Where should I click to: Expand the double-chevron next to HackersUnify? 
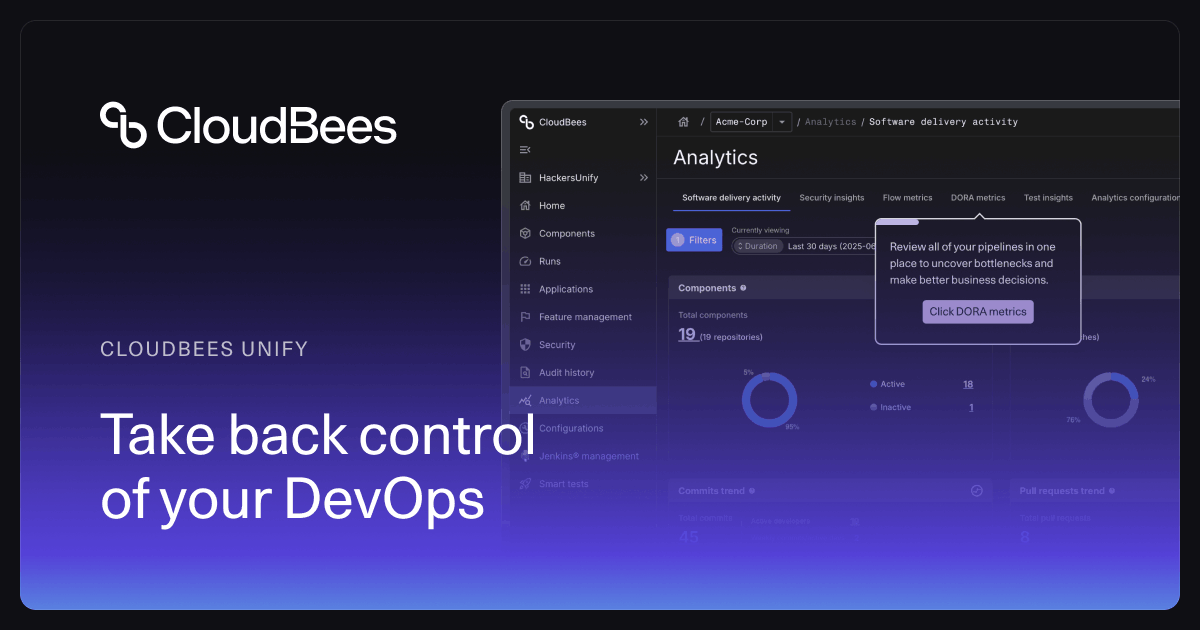click(644, 178)
